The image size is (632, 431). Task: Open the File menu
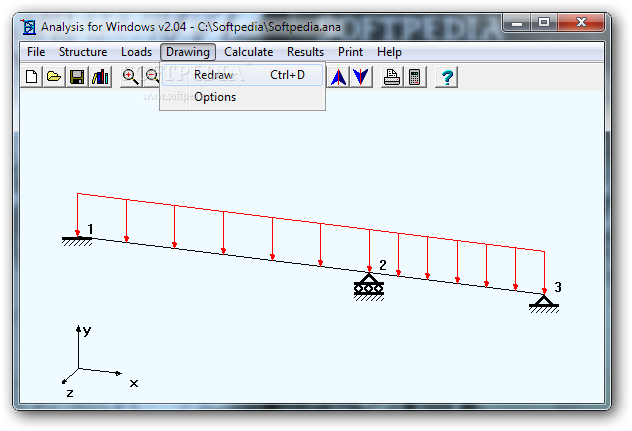tap(36, 52)
